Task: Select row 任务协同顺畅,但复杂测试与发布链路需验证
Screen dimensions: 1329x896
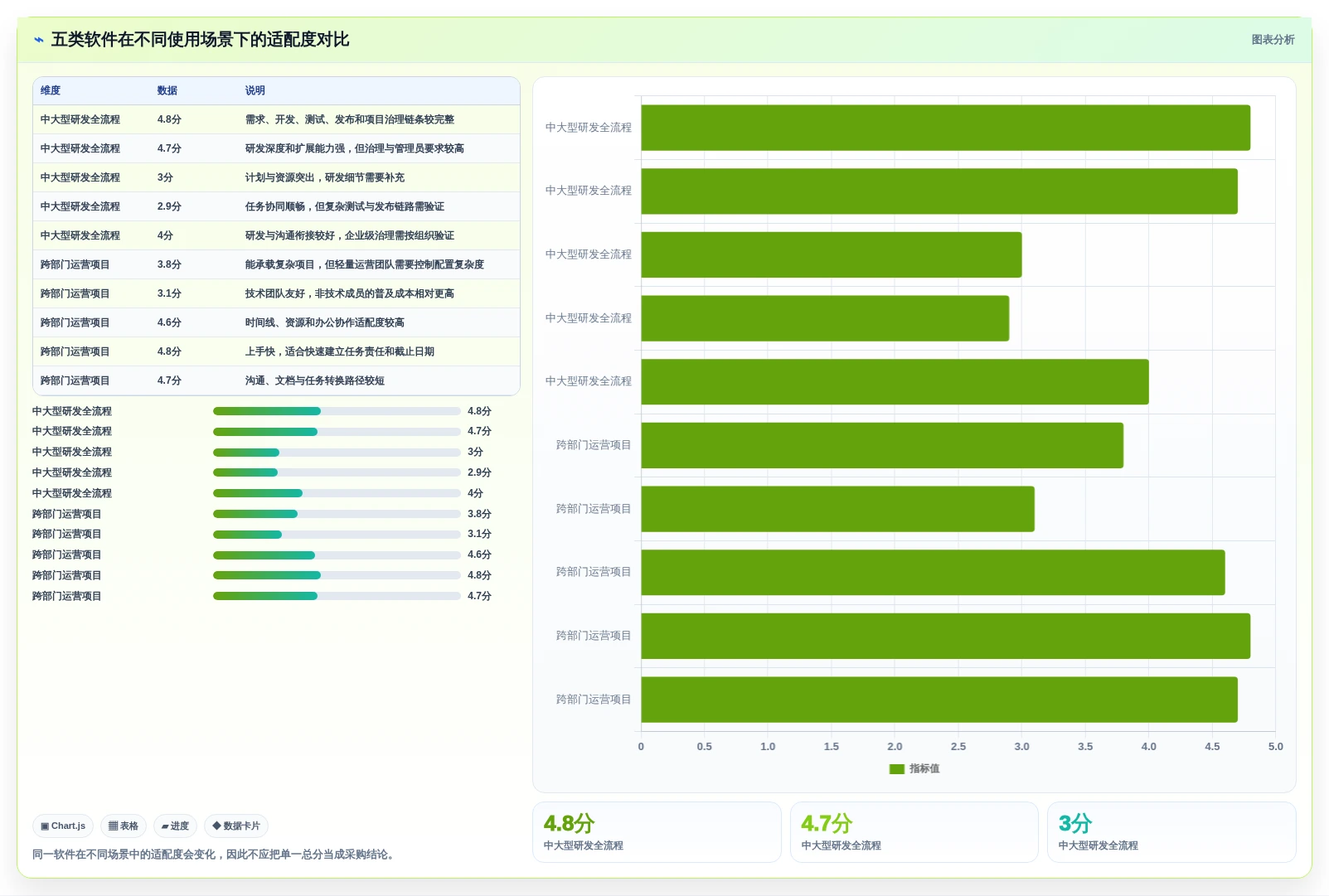Action: tap(276, 206)
